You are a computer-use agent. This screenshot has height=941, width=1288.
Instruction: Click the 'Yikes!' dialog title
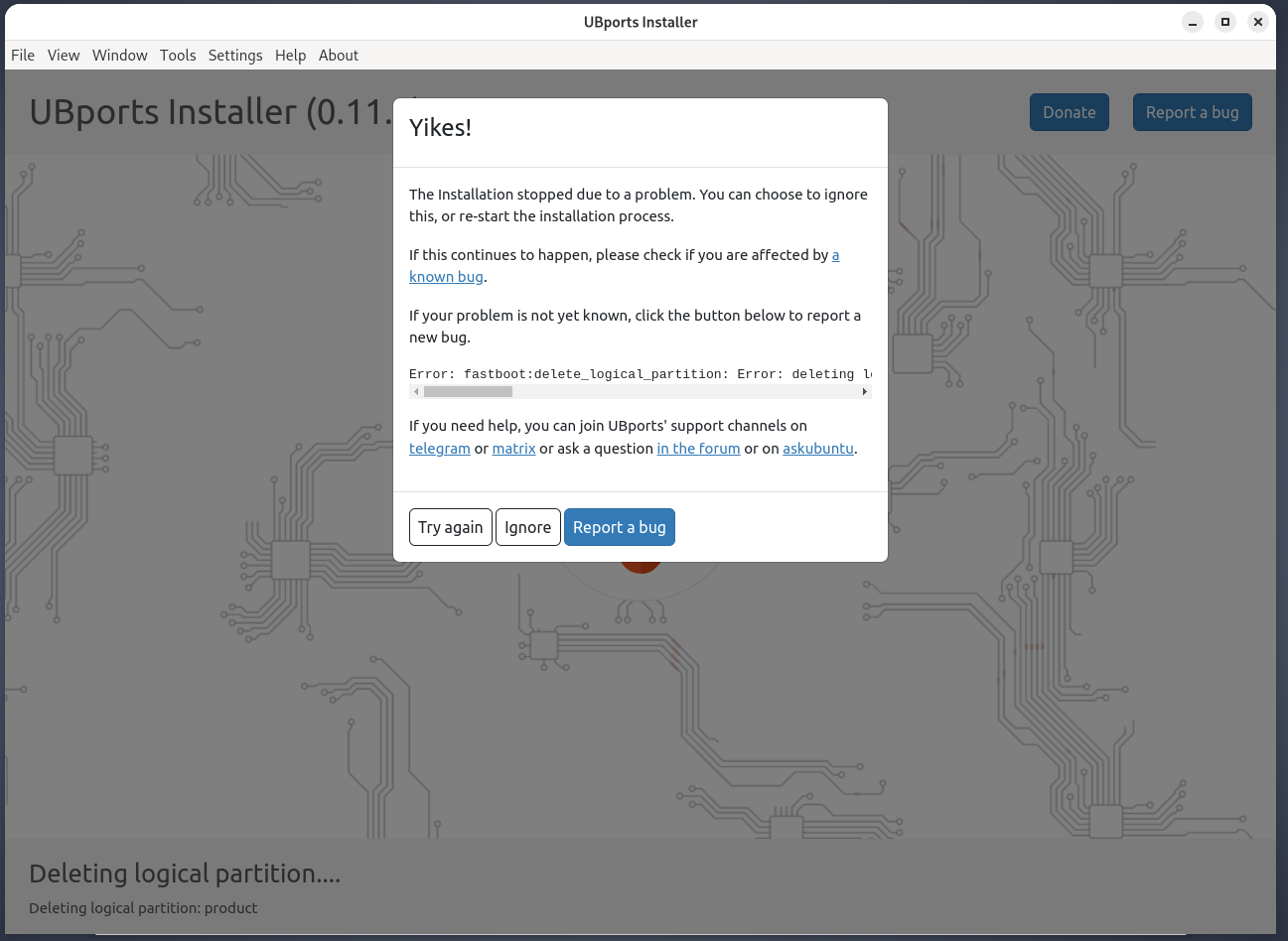point(441,127)
